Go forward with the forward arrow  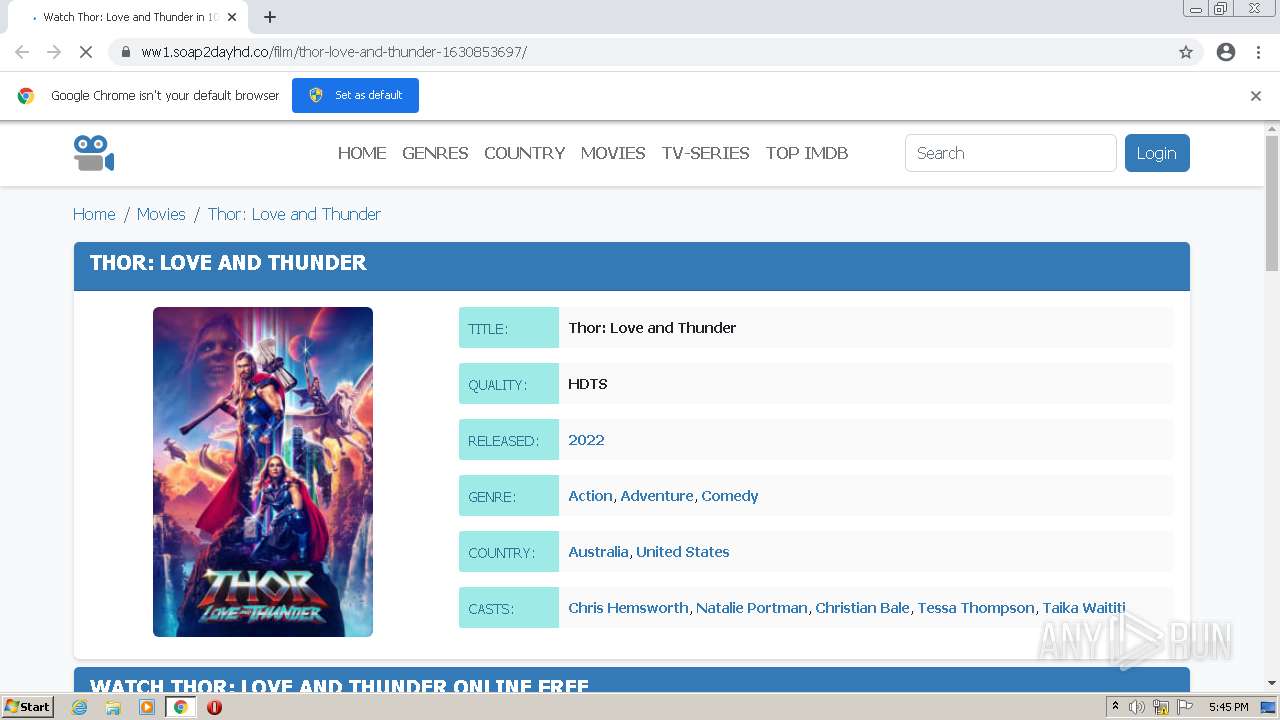(54, 52)
